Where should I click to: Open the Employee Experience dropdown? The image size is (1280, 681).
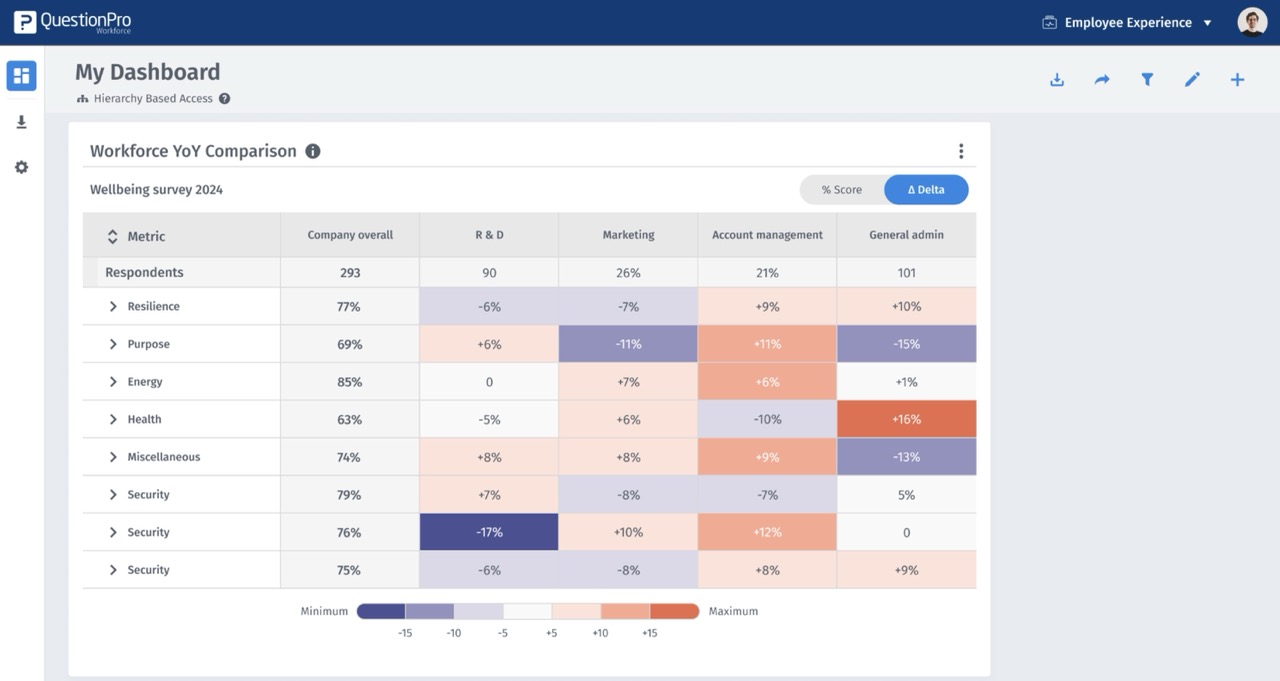(1127, 22)
